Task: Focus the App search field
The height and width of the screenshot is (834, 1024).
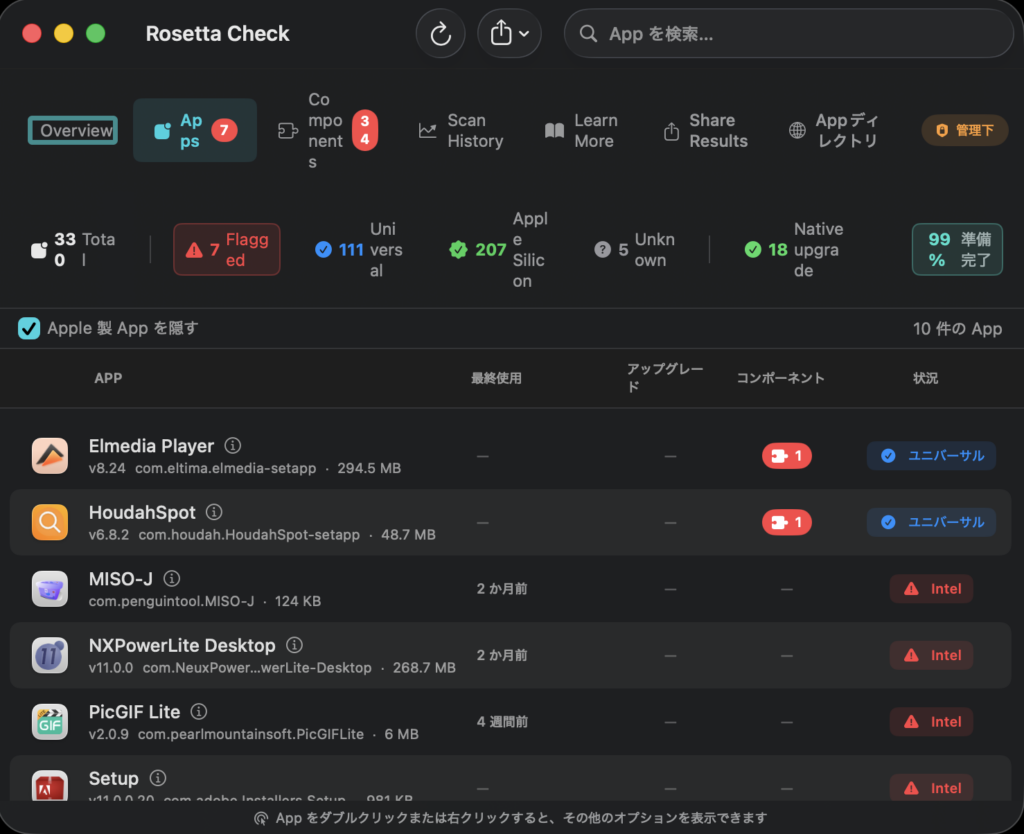Action: pyautogui.click(x=788, y=33)
